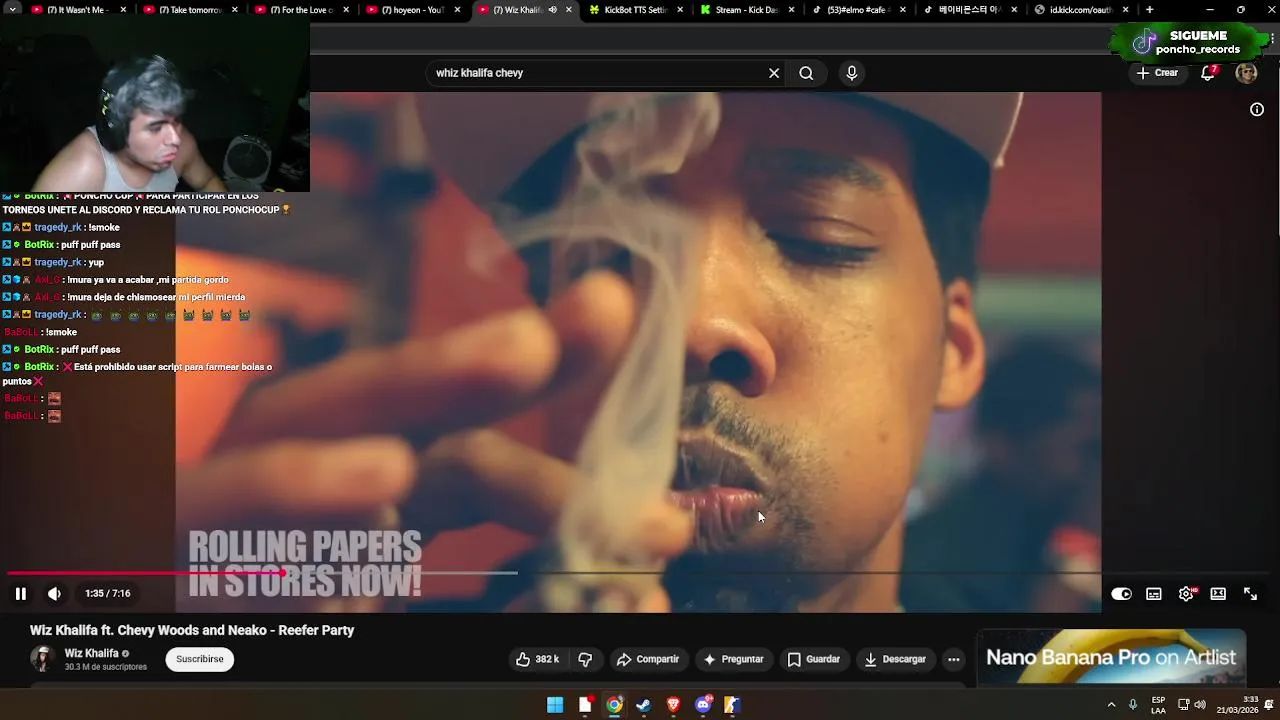Pause the Reefer Party video
Image resolution: width=1280 pixels, height=720 pixels.
[20, 594]
